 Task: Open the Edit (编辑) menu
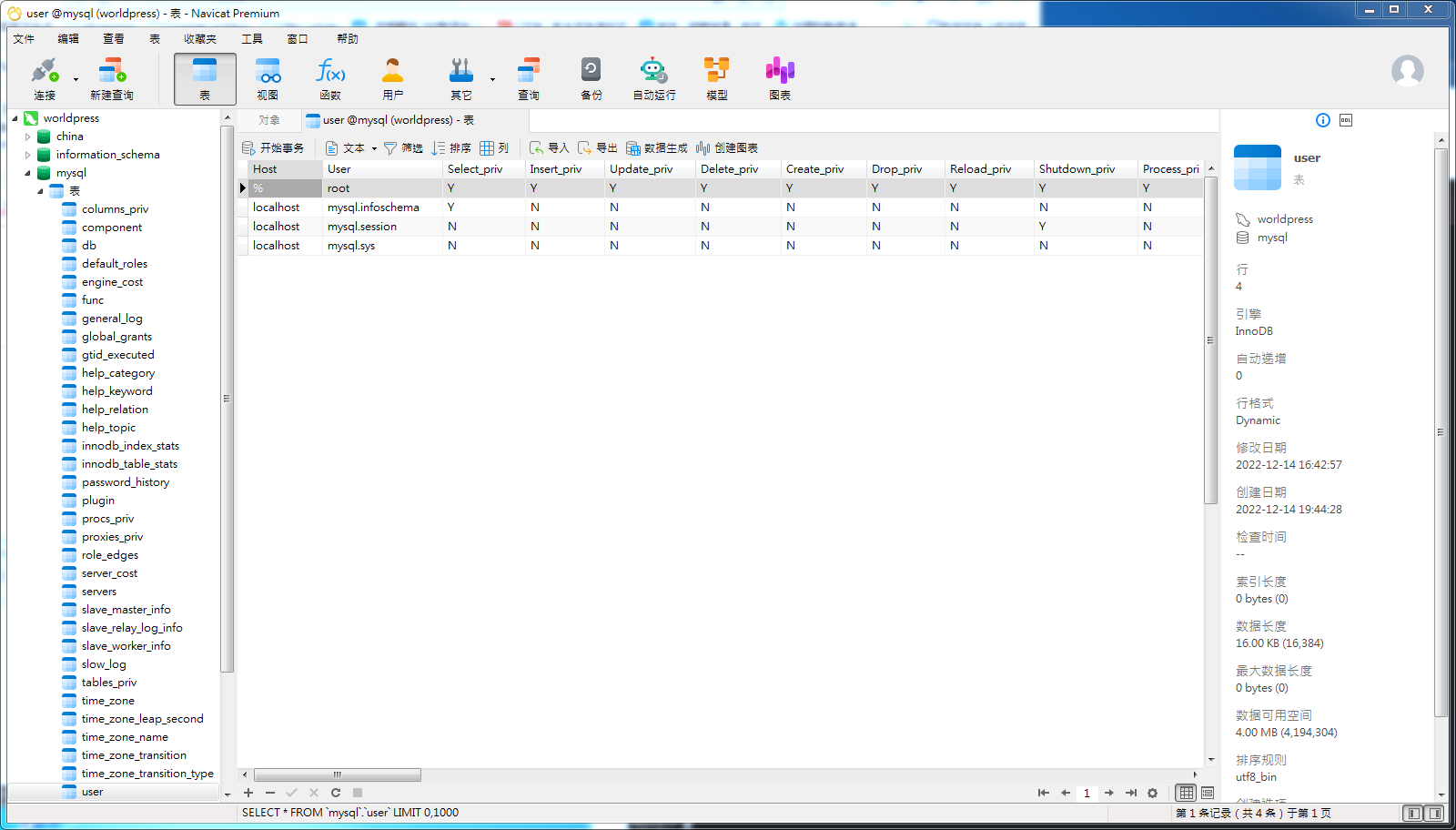click(68, 39)
